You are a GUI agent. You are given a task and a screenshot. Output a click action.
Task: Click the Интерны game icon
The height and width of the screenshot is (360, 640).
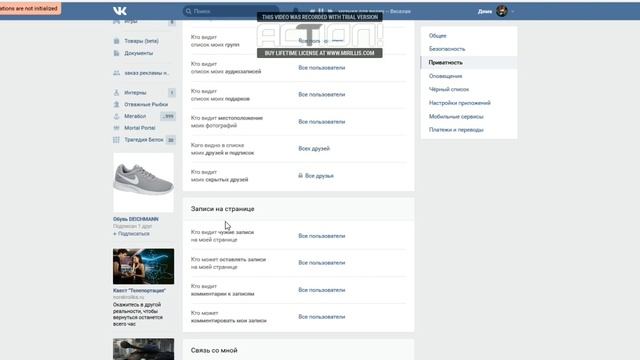coord(116,93)
